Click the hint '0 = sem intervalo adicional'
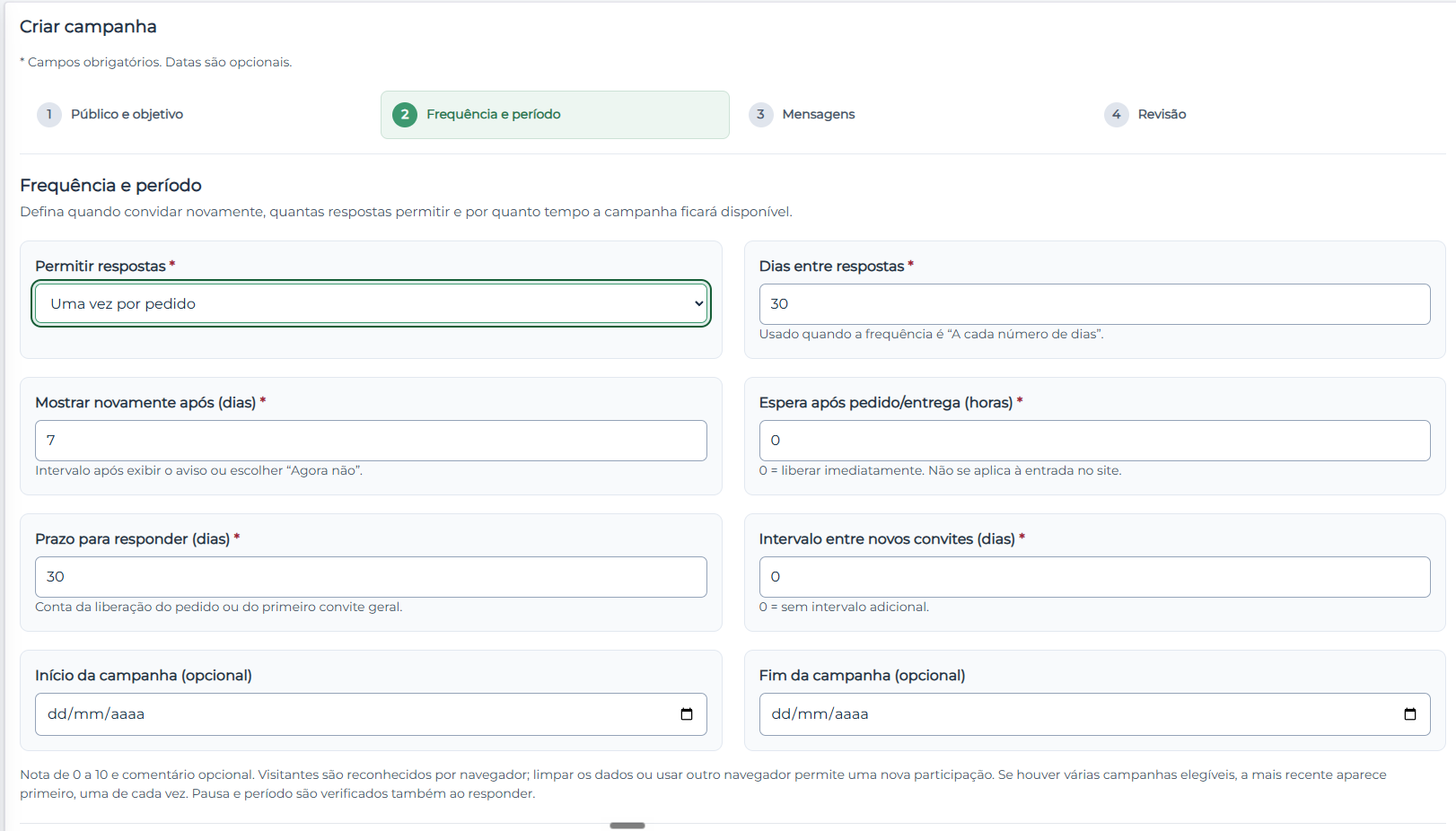The height and width of the screenshot is (831, 1456). coord(844,607)
